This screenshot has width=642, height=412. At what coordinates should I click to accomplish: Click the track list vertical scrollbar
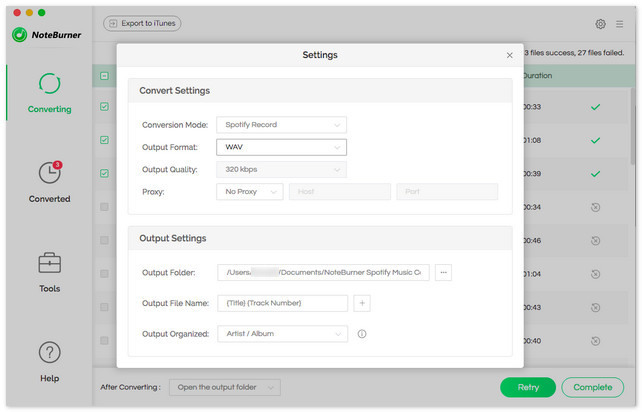pyautogui.click(x=633, y=127)
